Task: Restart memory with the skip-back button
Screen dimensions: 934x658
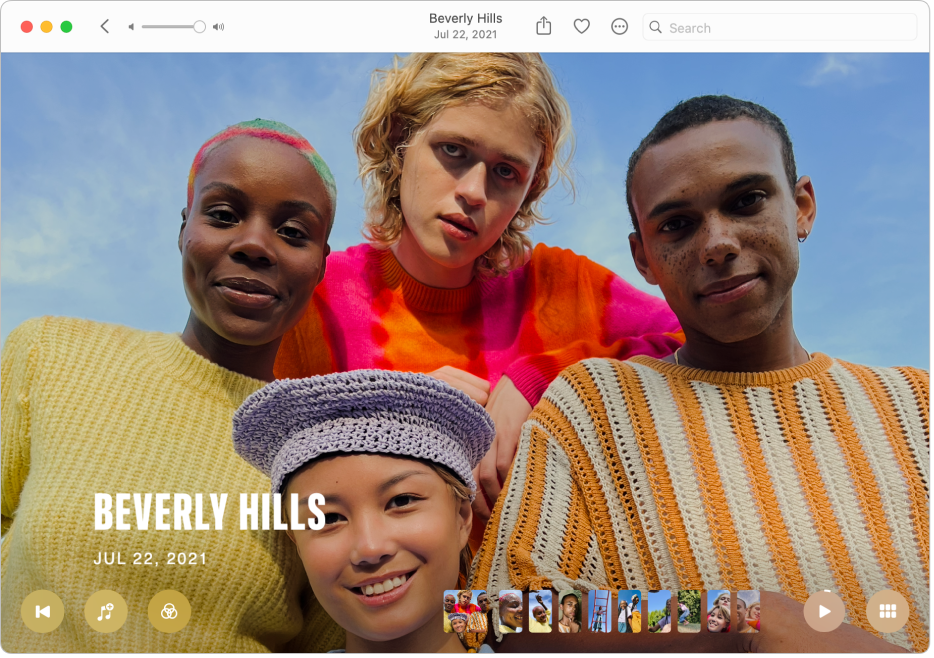Action: (x=42, y=612)
